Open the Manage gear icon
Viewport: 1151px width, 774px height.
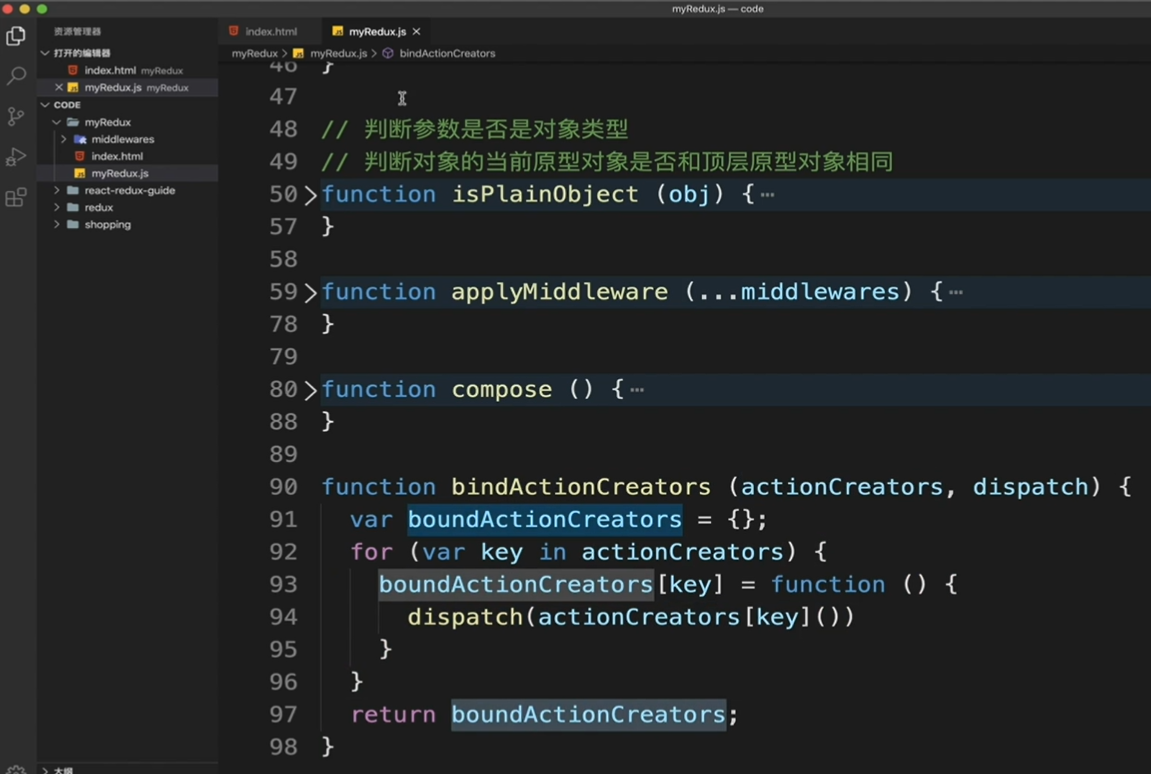[15, 769]
